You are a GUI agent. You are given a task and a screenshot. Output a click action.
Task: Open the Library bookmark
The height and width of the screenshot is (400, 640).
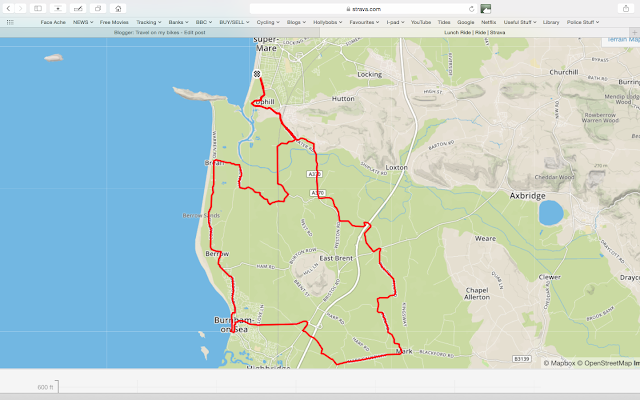551,22
